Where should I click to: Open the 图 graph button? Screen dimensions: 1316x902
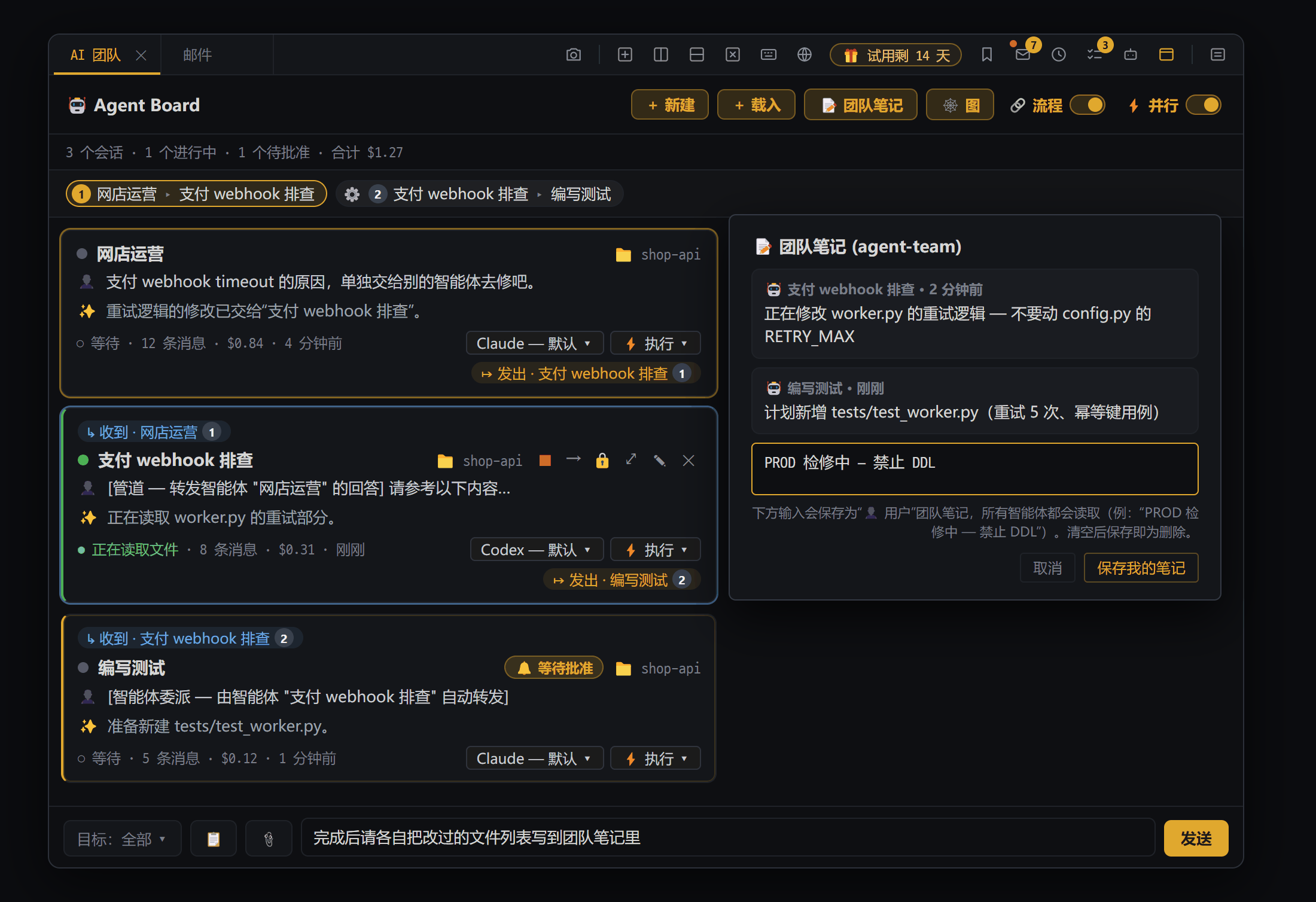[x=960, y=105]
